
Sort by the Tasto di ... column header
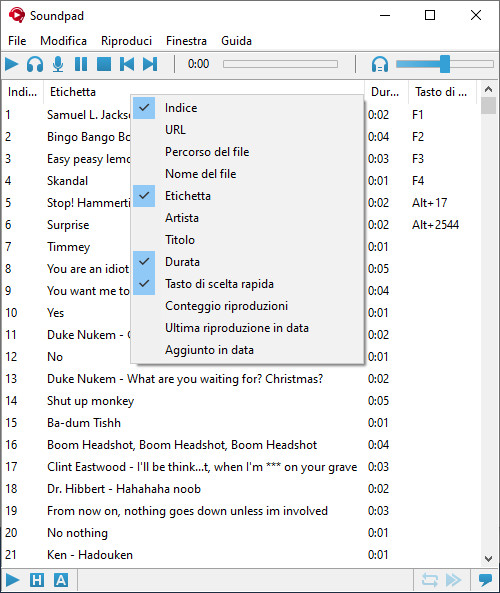(442, 92)
